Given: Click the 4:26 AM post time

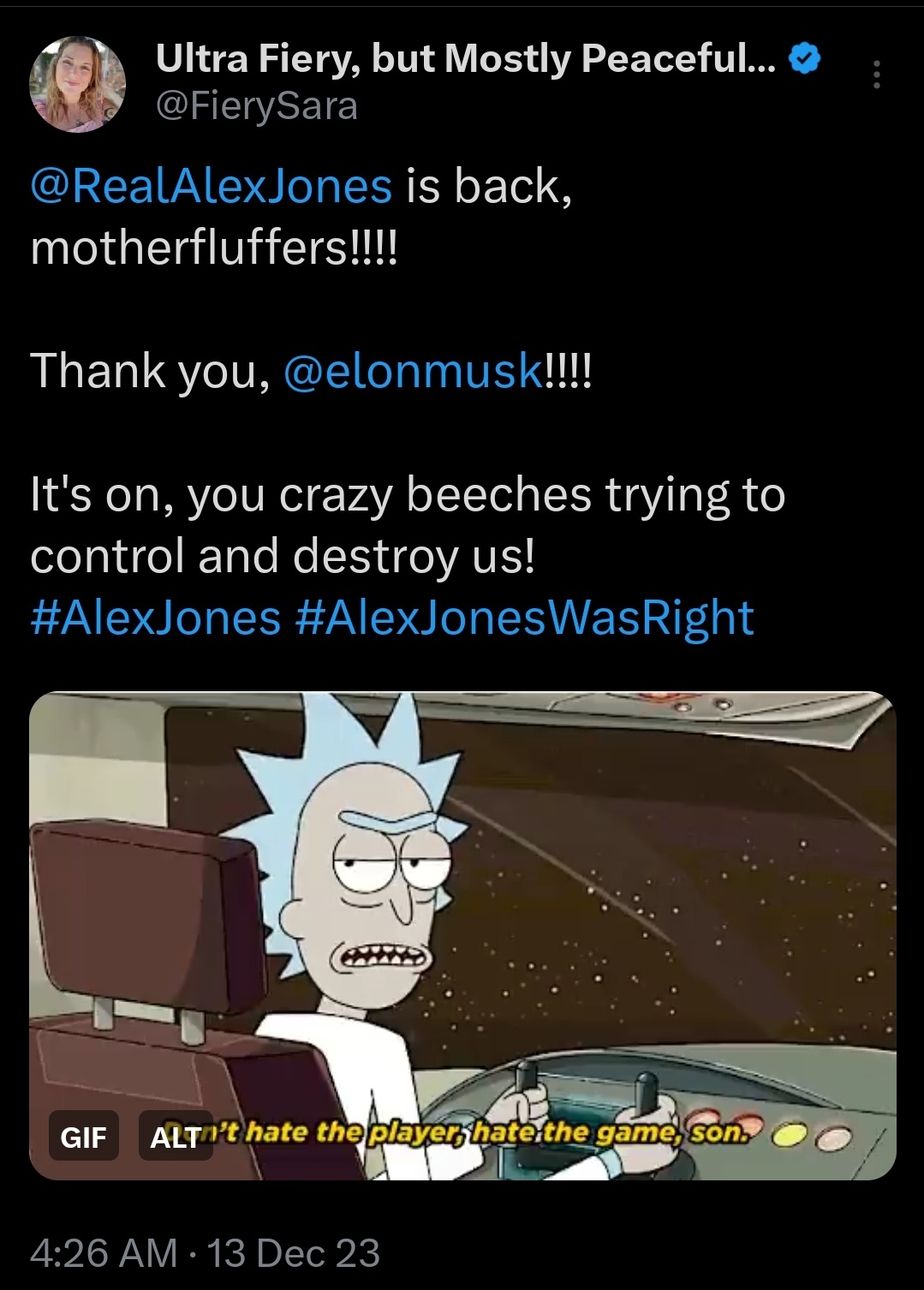Looking at the screenshot, I should (x=104, y=1252).
